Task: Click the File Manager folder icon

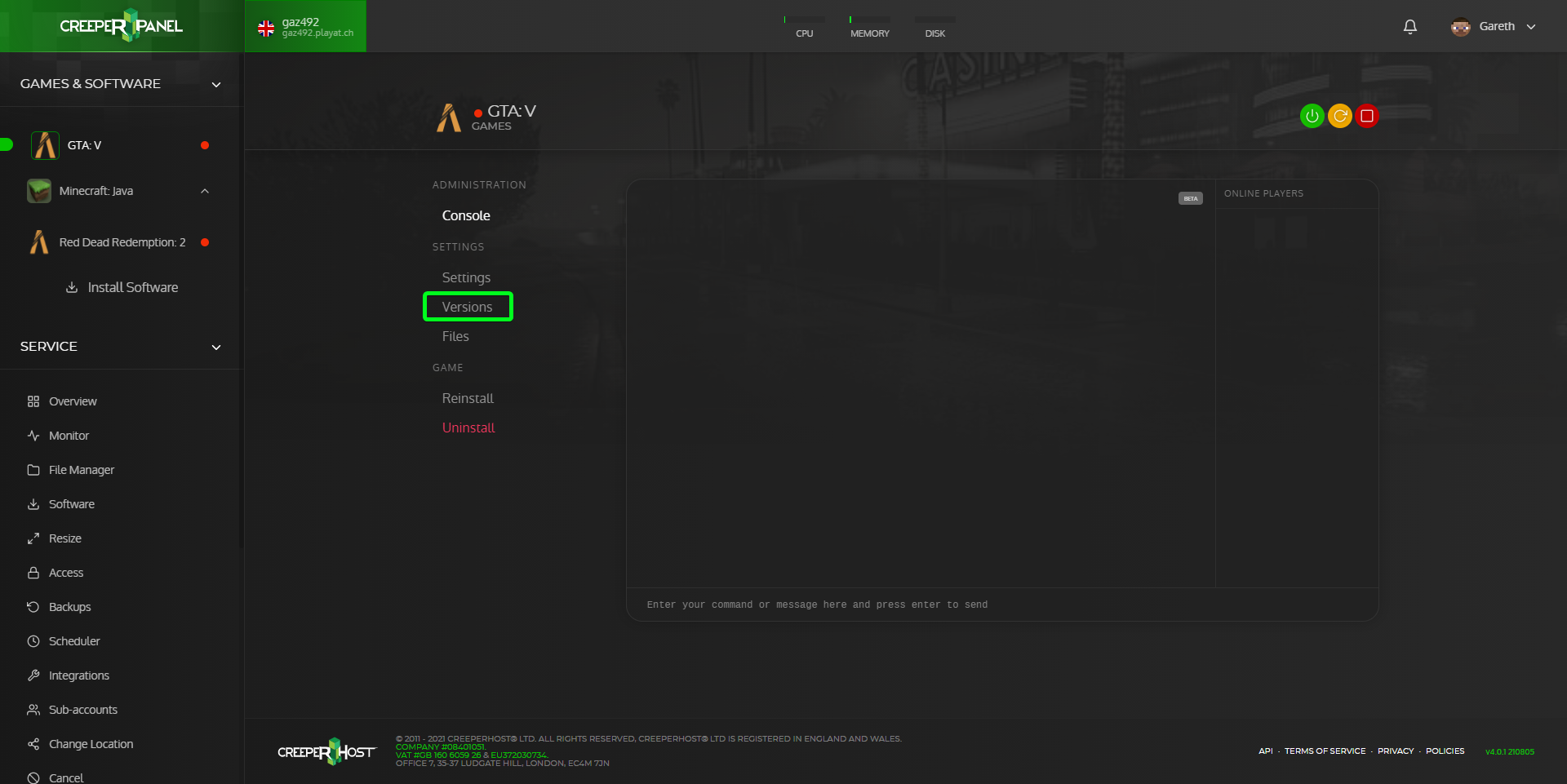Action: coord(33,470)
